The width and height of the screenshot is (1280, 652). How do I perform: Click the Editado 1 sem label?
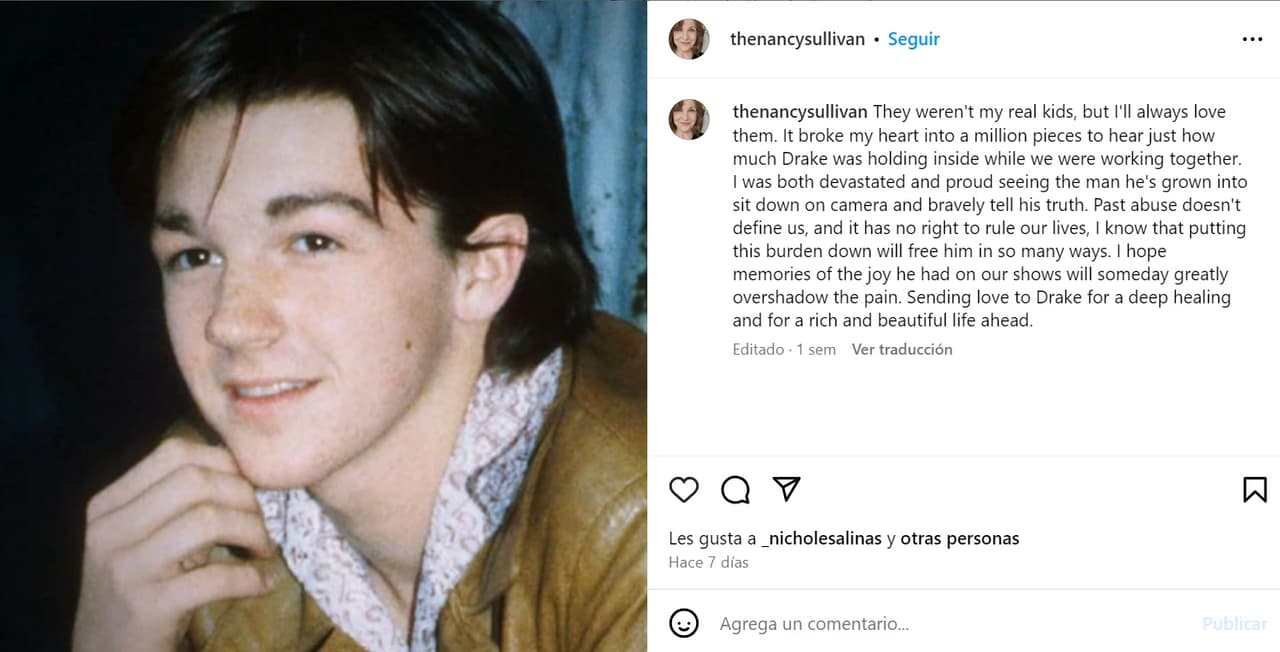[x=784, y=349]
